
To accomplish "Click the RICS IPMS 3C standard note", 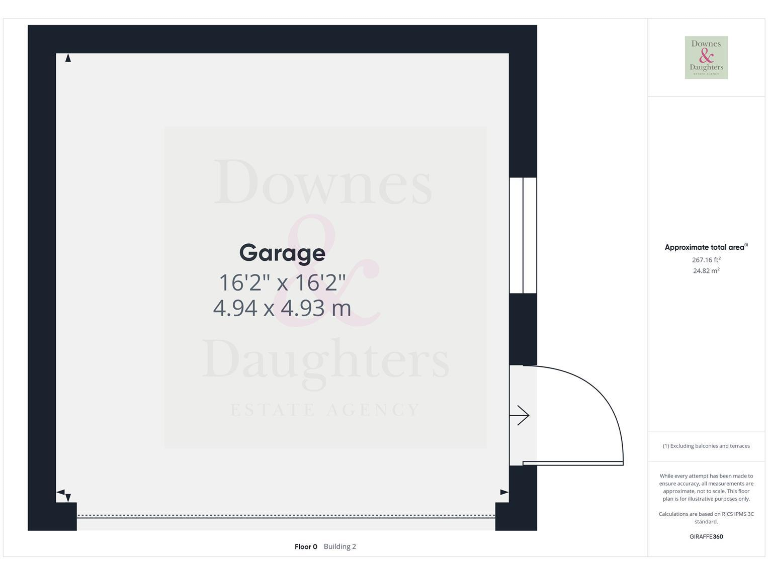I will [x=706, y=517].
